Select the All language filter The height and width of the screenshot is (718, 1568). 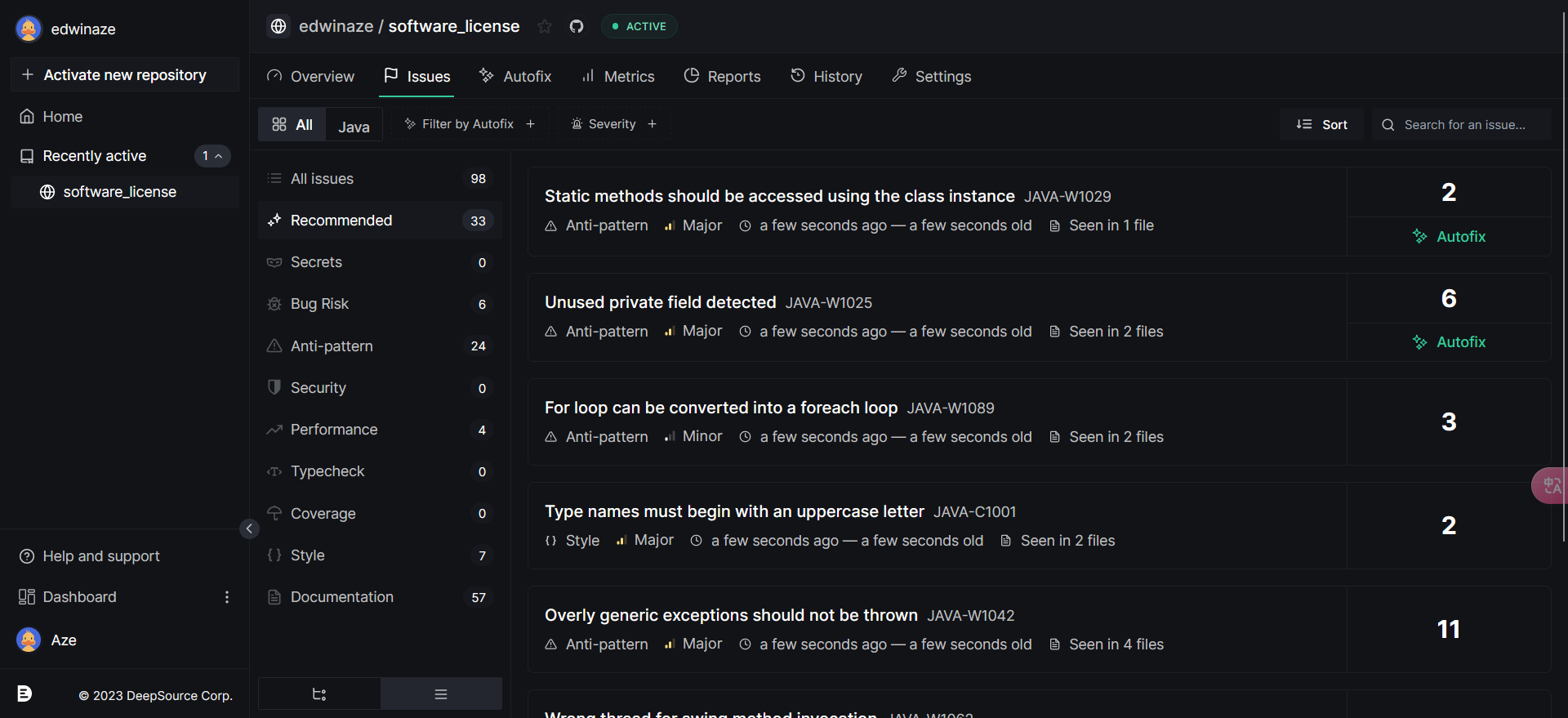(292, 125)
